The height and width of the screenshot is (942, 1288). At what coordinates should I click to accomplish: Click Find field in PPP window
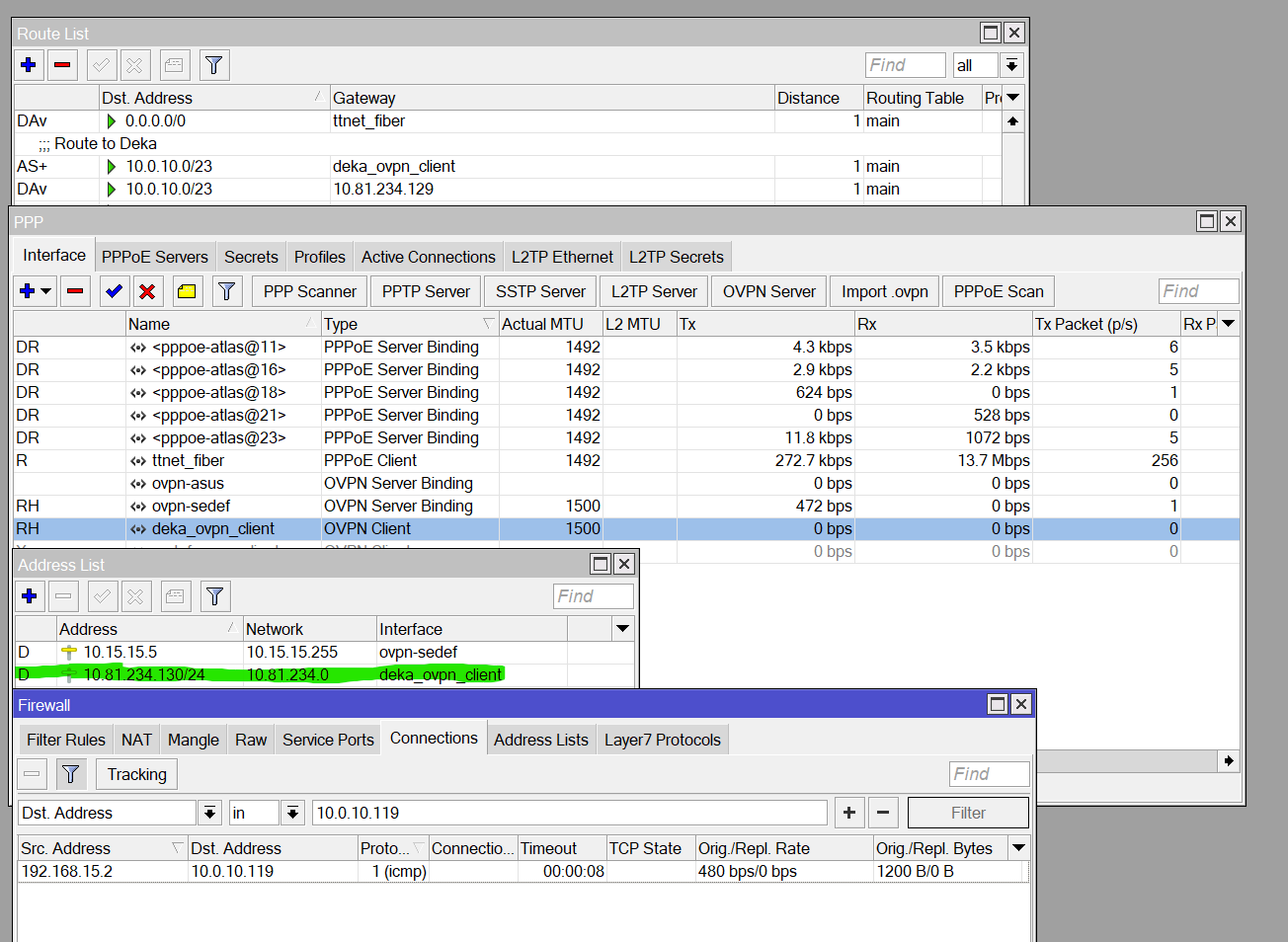point(1198,291)
